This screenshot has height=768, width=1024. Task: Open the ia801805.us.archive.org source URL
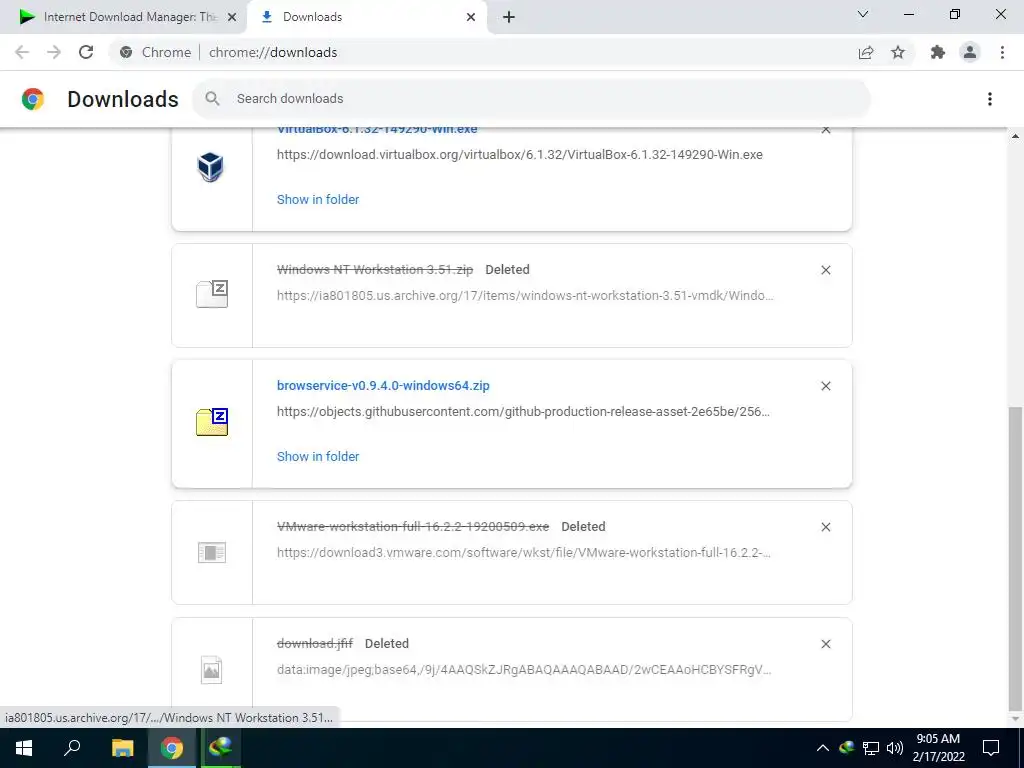(525, 296)
